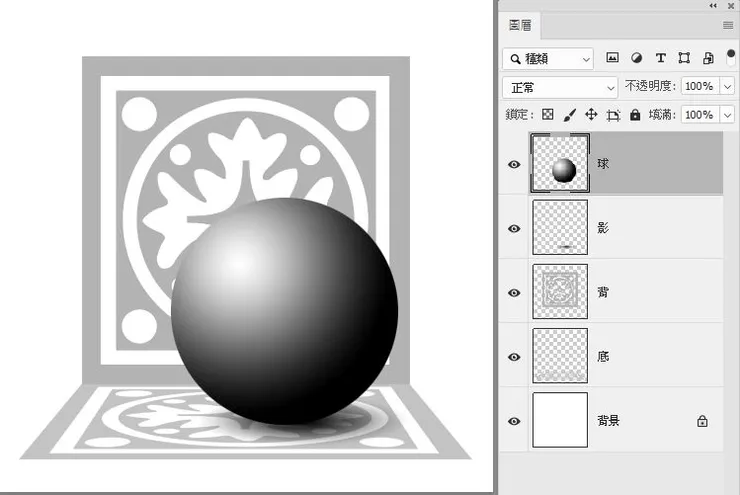740x495 pixels.
Task: Lock position move icon
Action: click(x=591, y=115)
